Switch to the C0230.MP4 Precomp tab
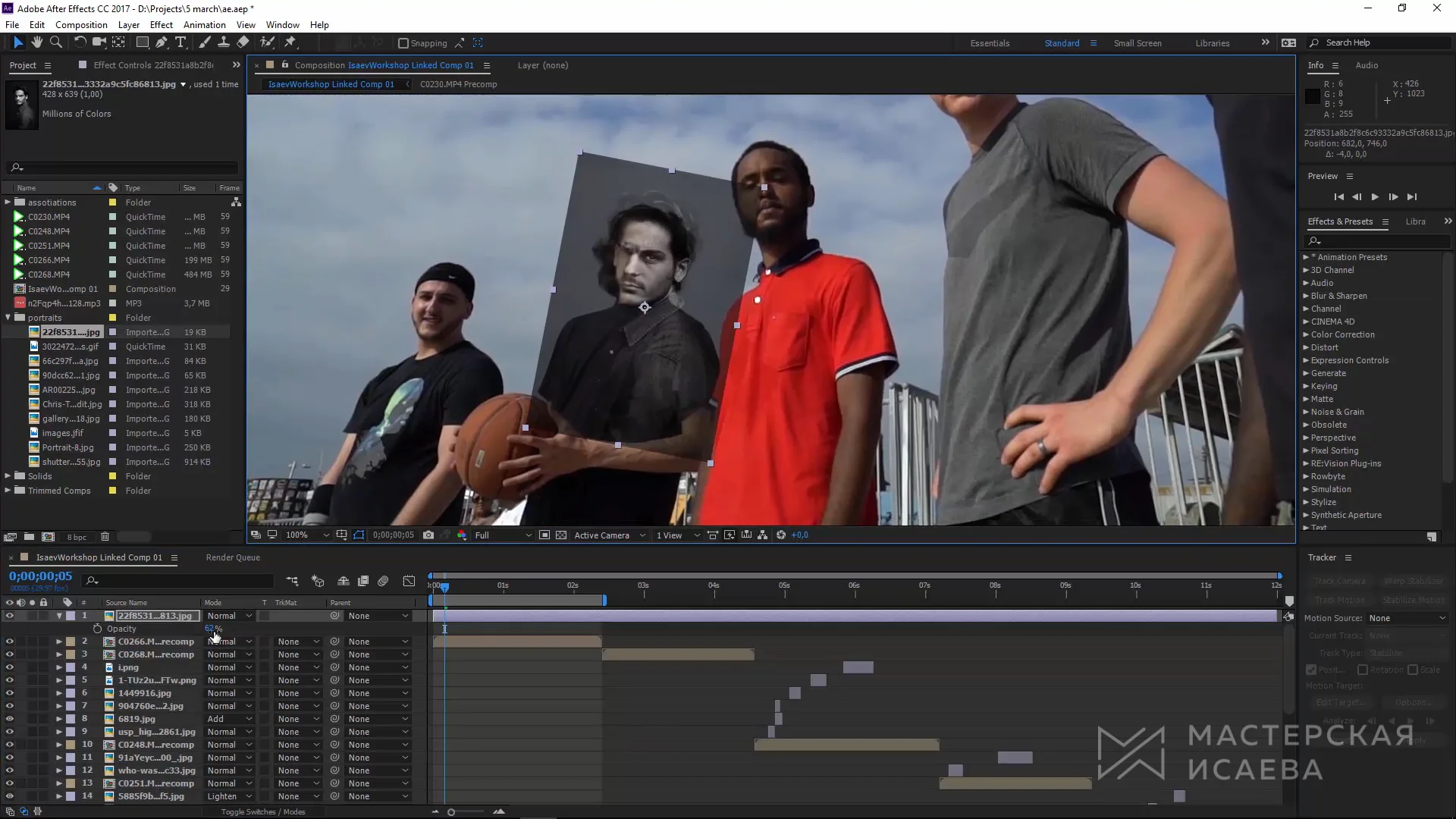This screenshot has height=819, width=1456. [459, 84]
